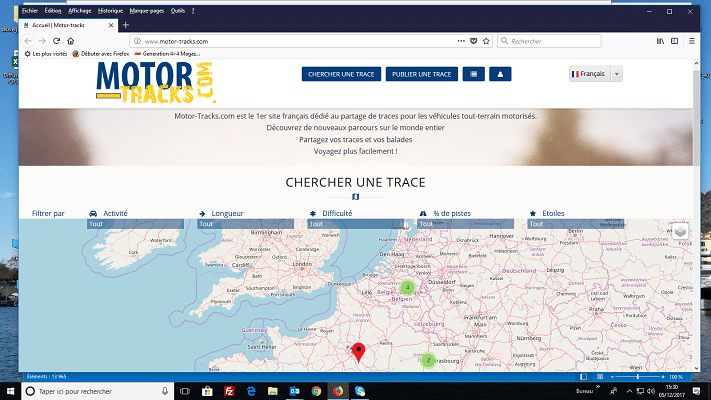
Task: Click the red location pin on map
Action: pyautogui.click(x=360, y=351)
